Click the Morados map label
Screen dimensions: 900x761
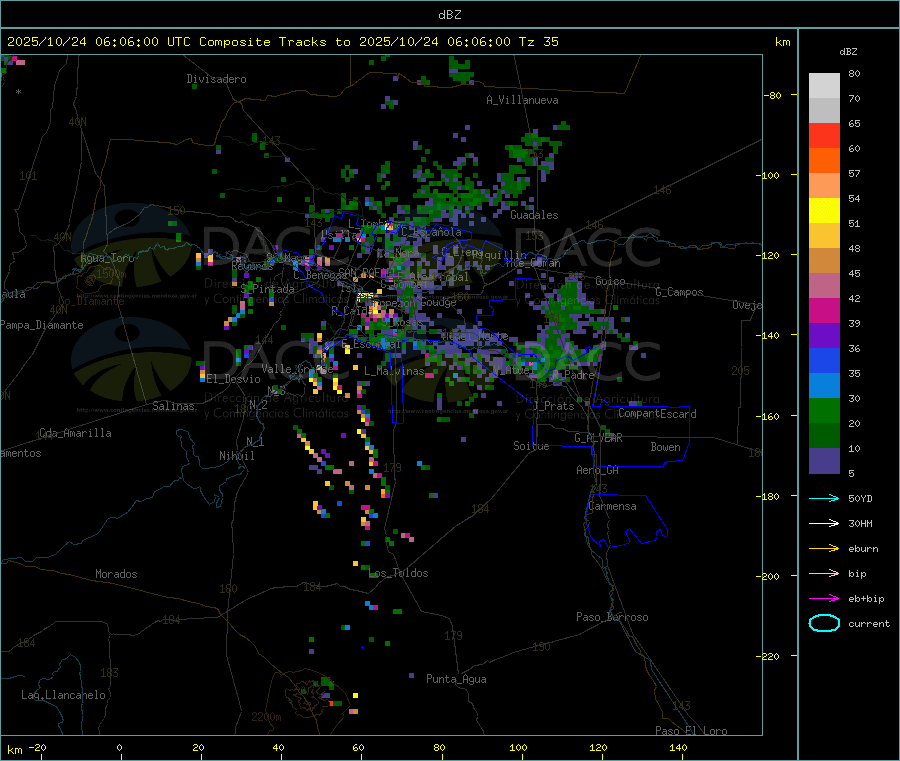117,574
